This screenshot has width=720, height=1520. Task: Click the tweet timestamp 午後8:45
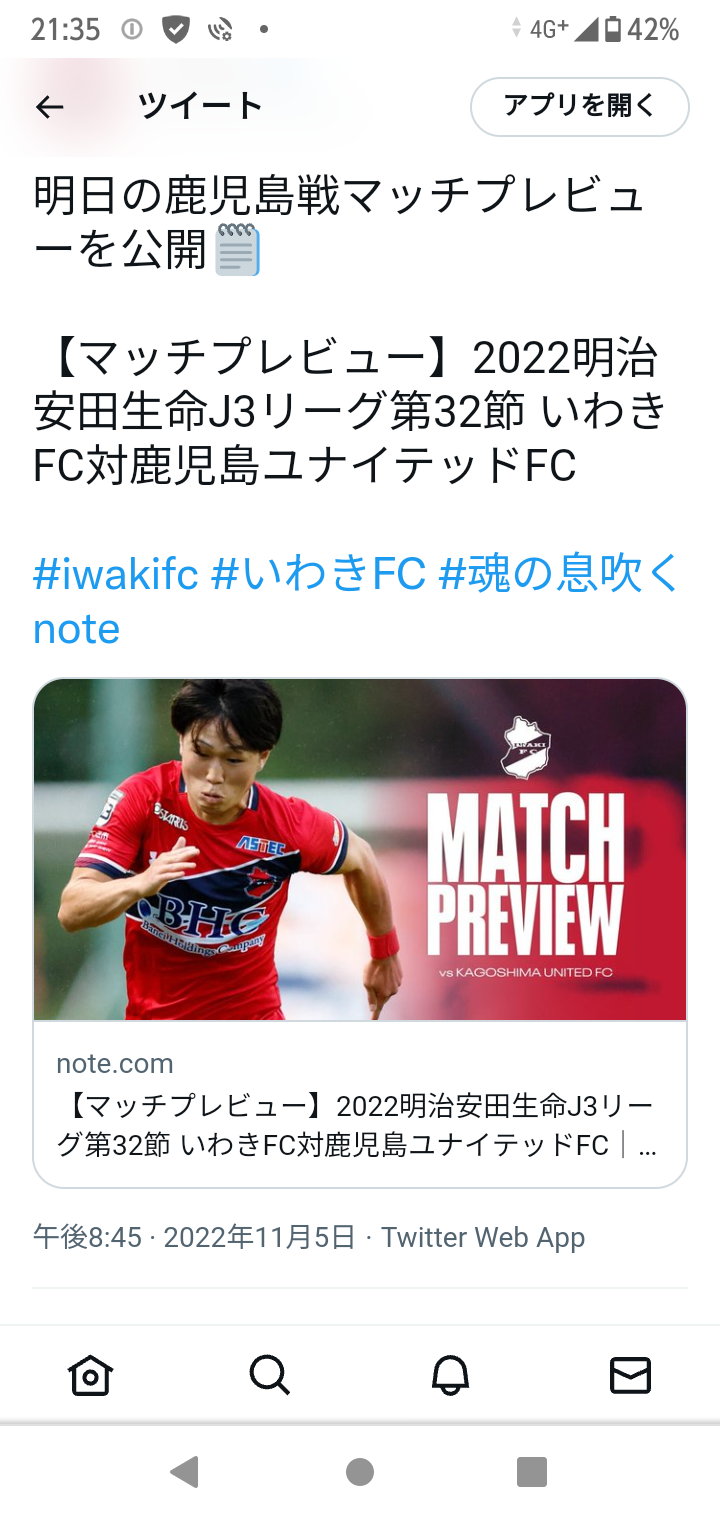(87, 1238)
